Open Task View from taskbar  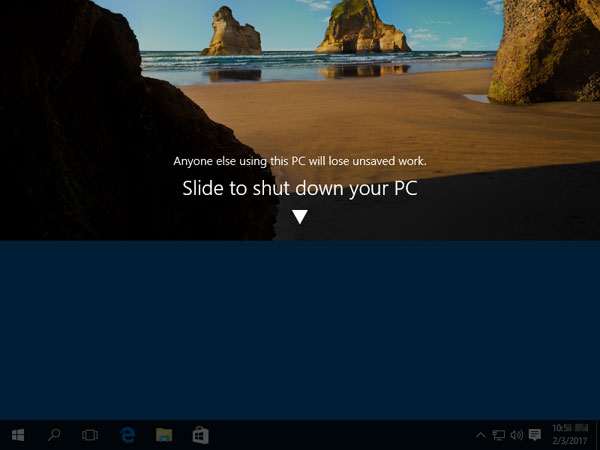tap(90, 435)
